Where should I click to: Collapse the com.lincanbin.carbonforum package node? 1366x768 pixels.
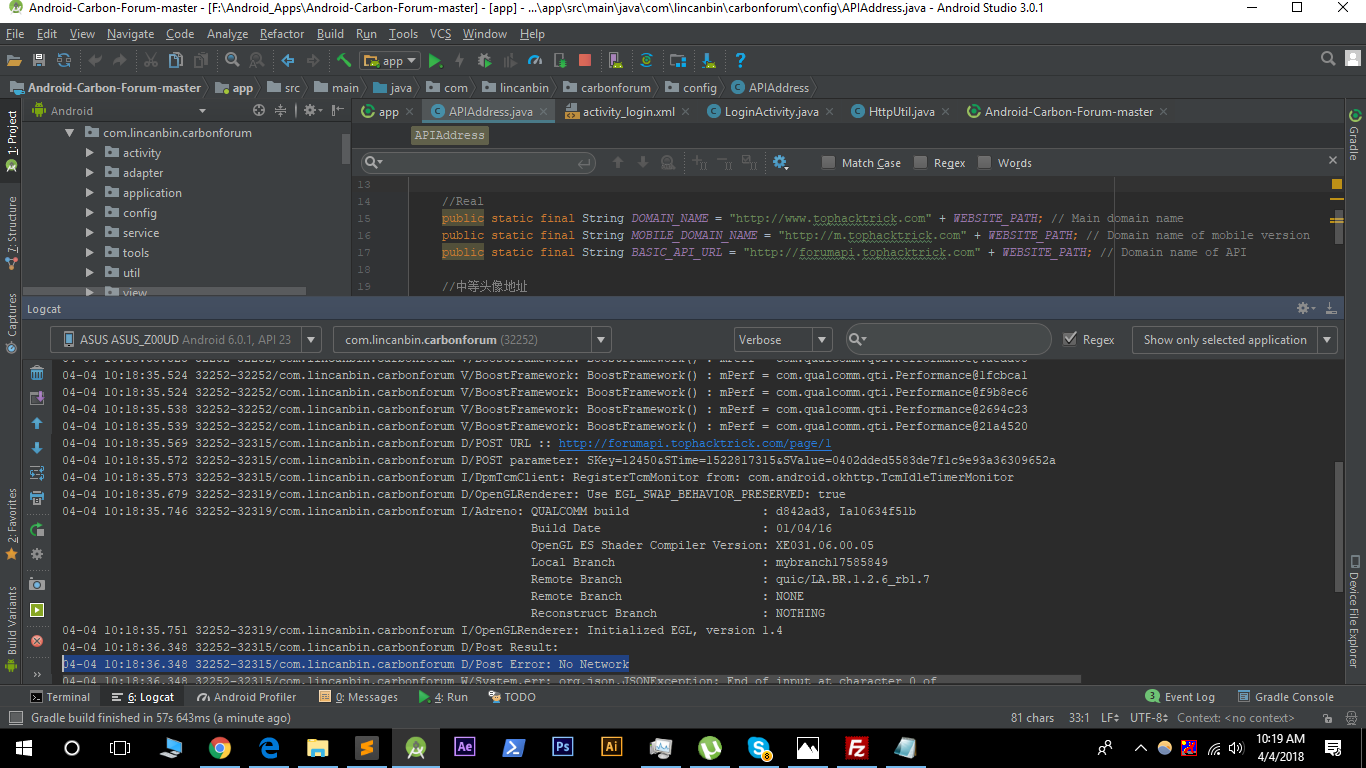(70, 133)
